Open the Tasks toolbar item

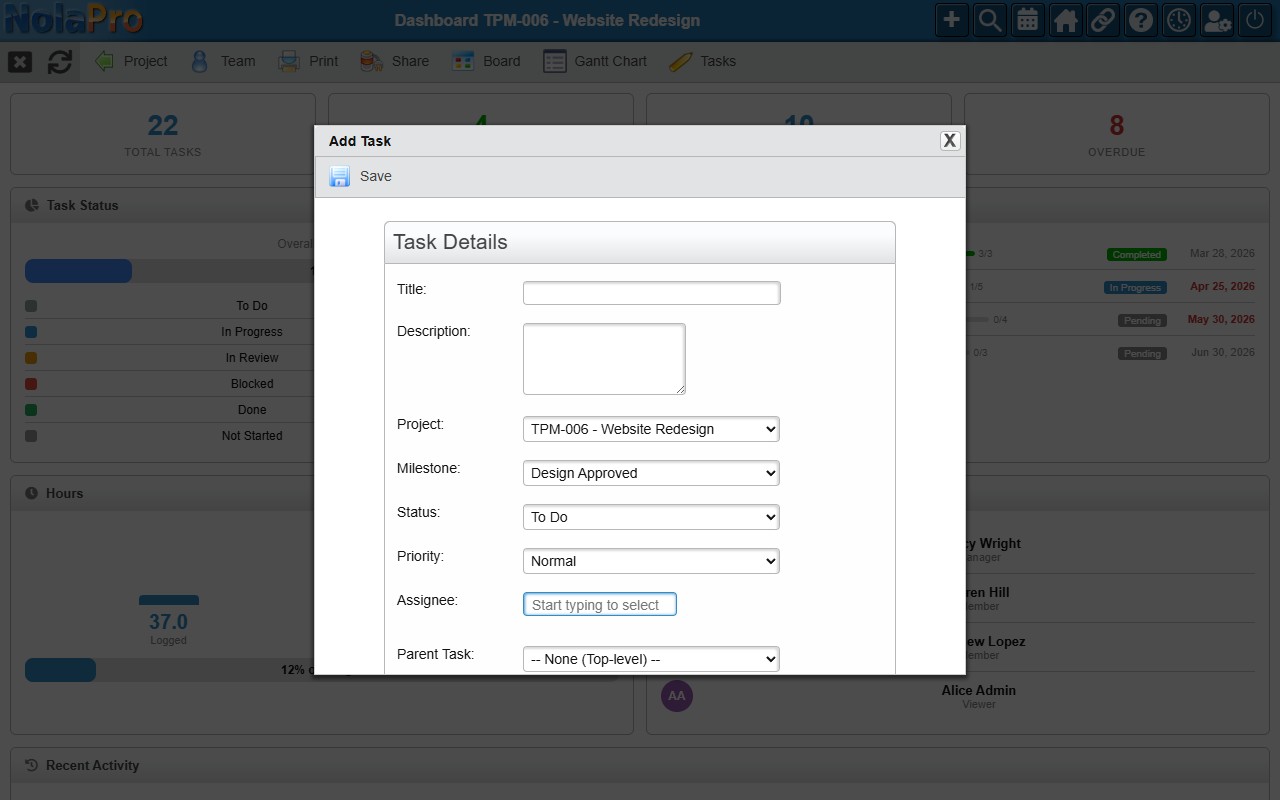[x=702, y=61]
